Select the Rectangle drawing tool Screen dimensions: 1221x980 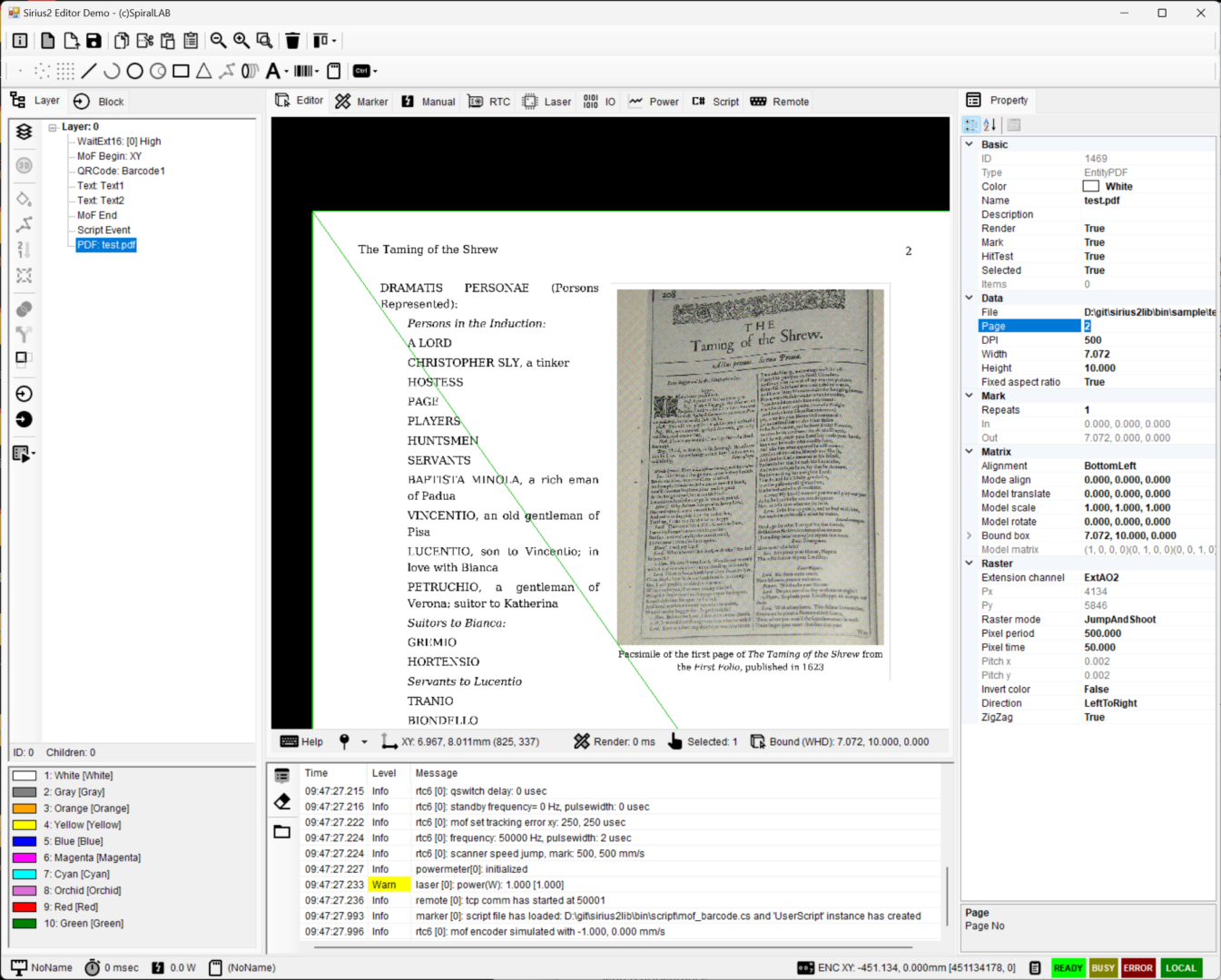point(181,71)
